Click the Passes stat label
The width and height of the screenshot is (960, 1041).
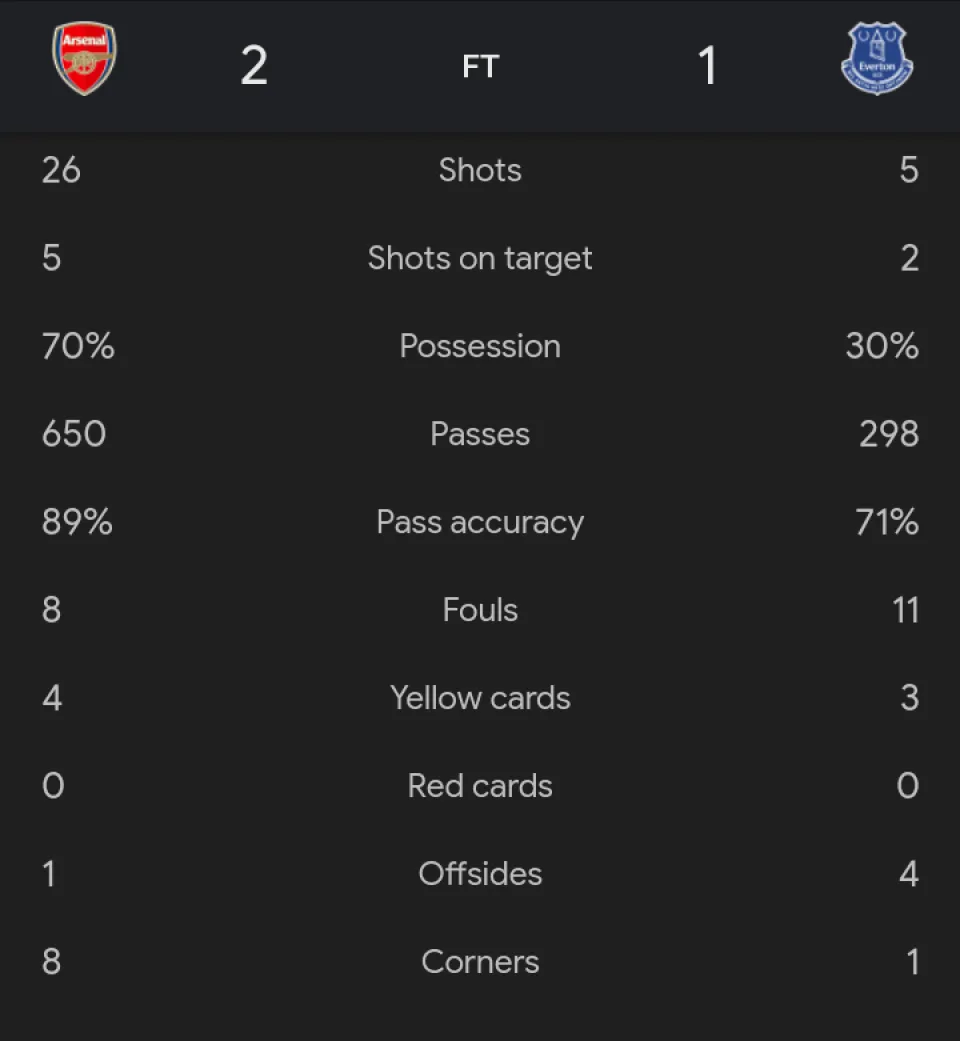point(480,434)
